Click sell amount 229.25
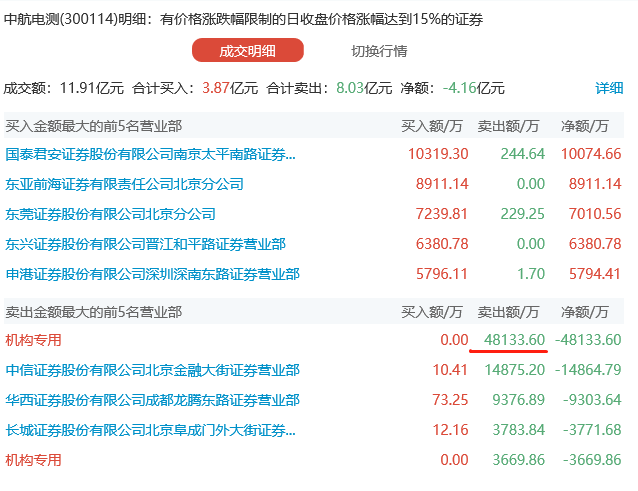The width and height of the screenshot is (638, 491). point(523,214)
